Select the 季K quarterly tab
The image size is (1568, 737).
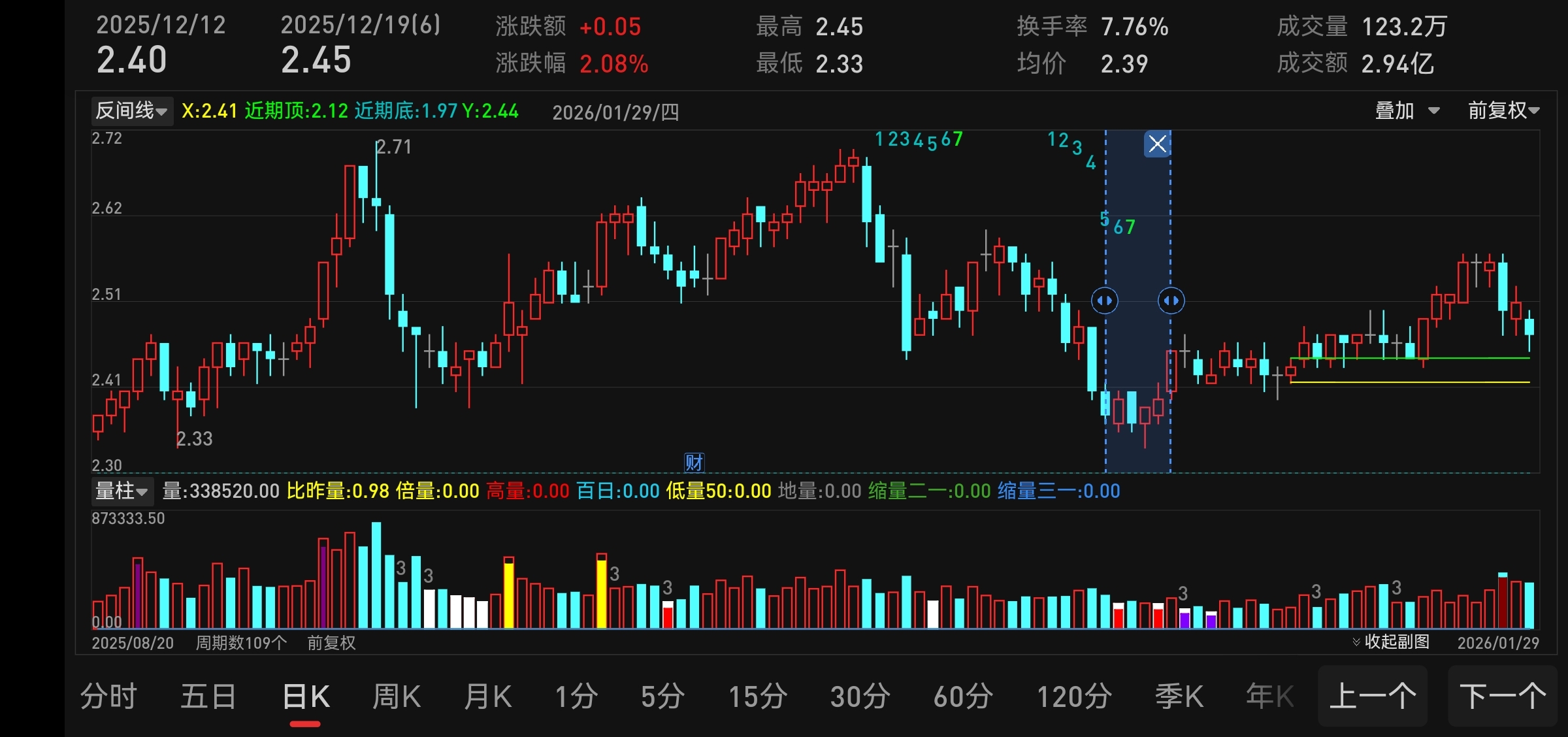coord(1179,696)
